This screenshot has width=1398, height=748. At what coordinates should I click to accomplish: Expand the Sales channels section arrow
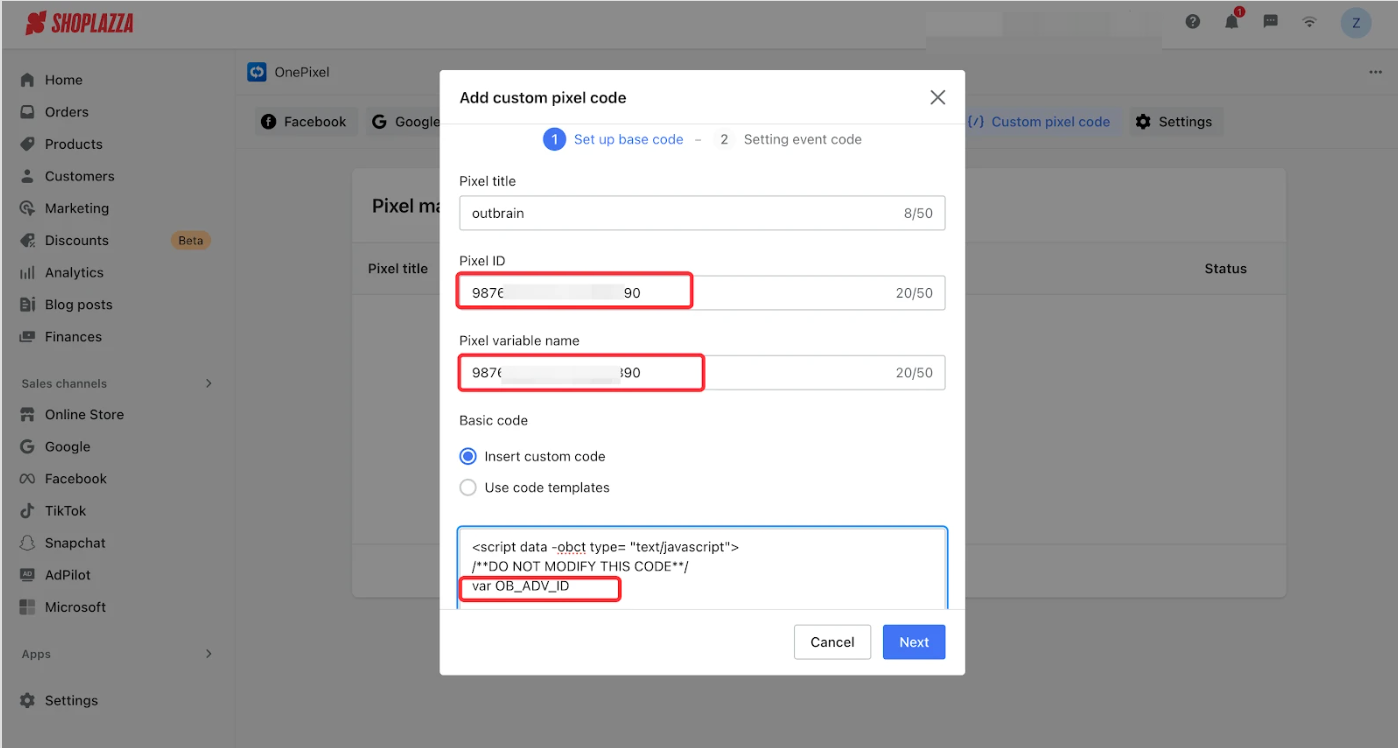tap(208, 383)
